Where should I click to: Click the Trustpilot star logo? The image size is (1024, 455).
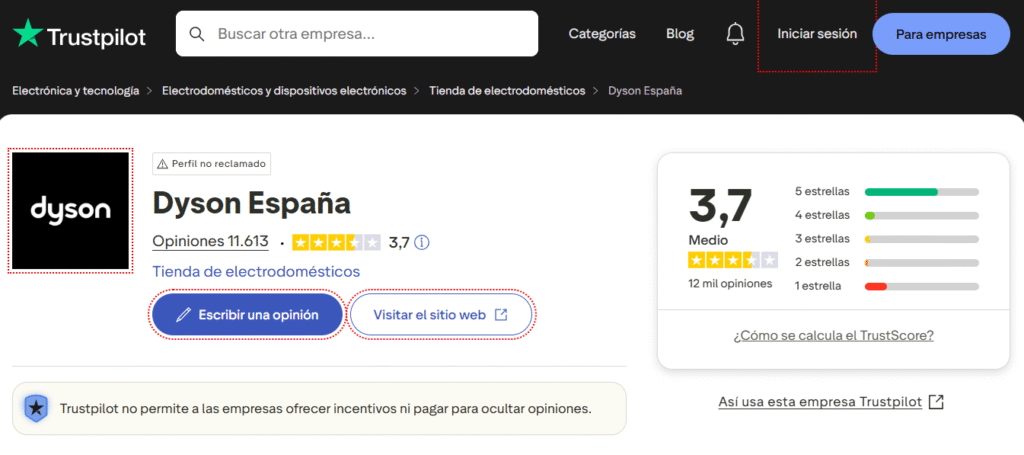pyautogui.click(x=28, y=35)
